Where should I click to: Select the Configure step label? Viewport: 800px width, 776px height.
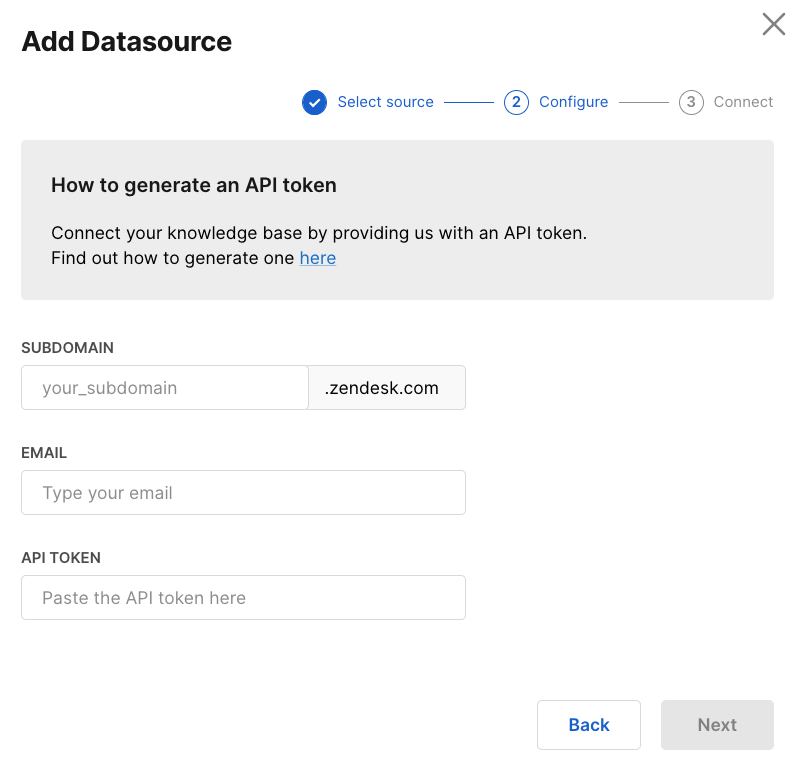click(573, 102)
